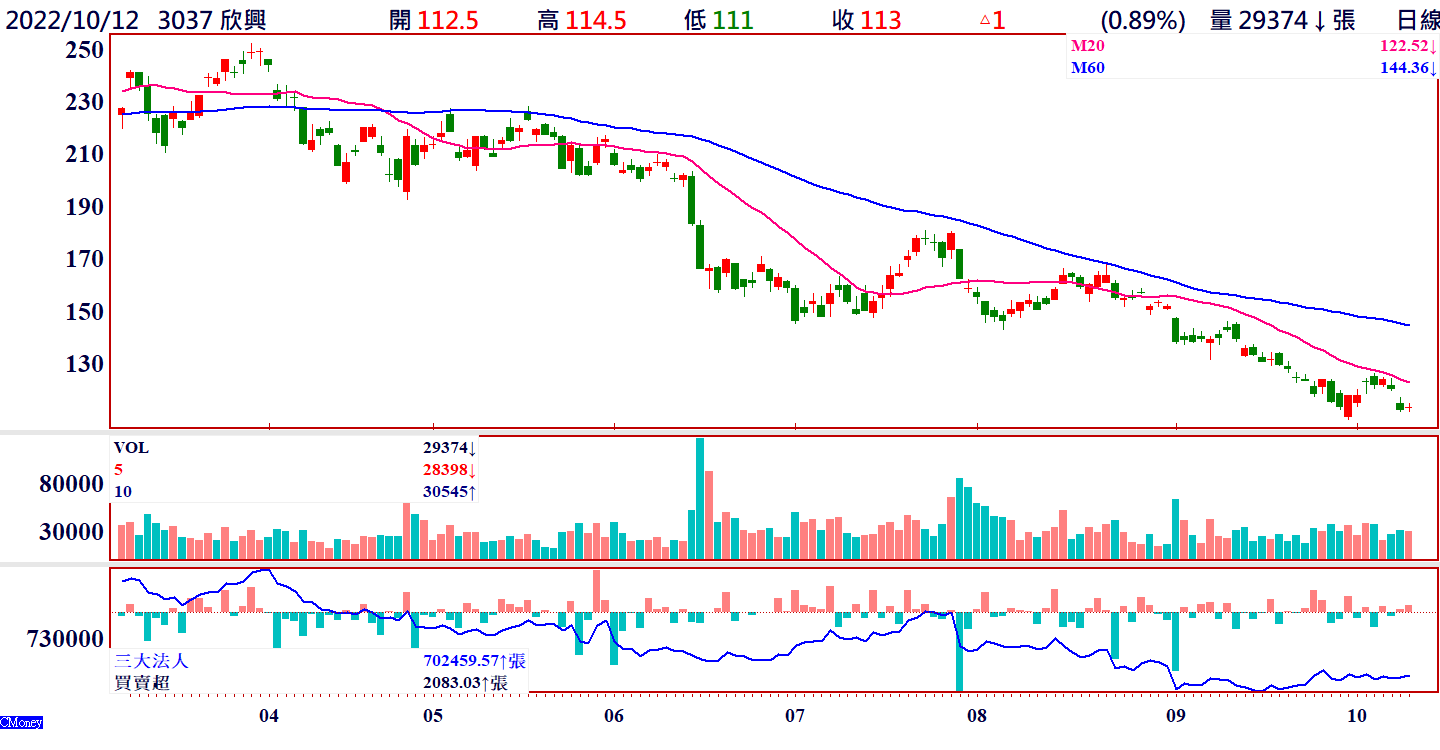
Task: Click the VOL indicator label
Action: point(131,448)
